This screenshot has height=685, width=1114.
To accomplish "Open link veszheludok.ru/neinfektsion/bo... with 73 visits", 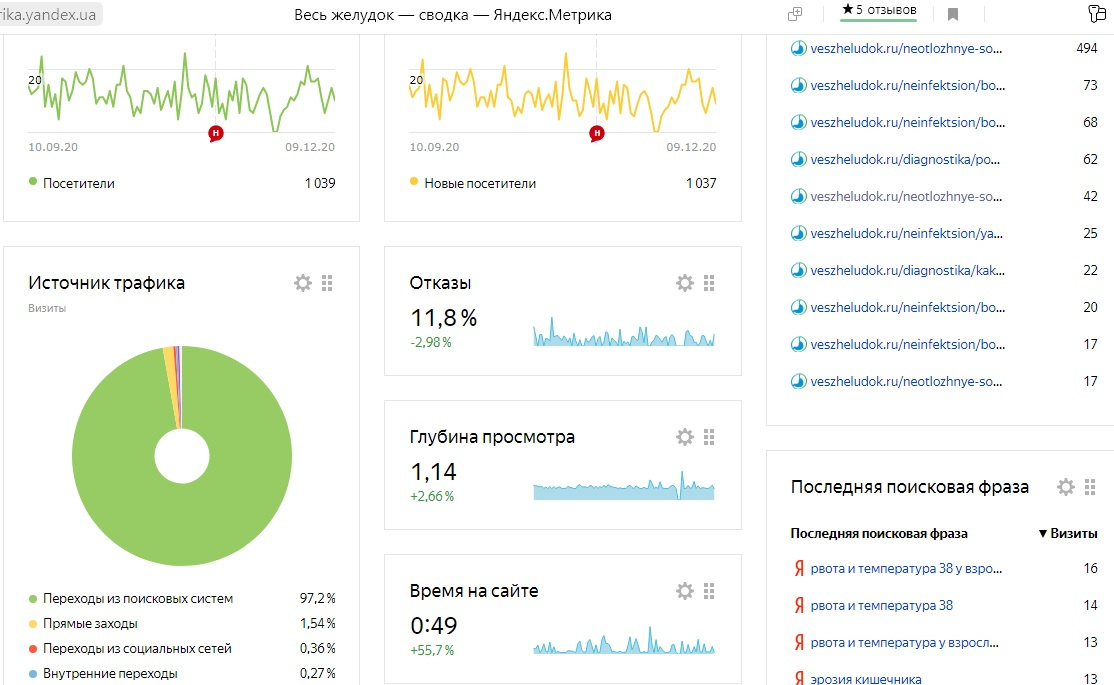I will pyautogui.click(x=907, y=85).
